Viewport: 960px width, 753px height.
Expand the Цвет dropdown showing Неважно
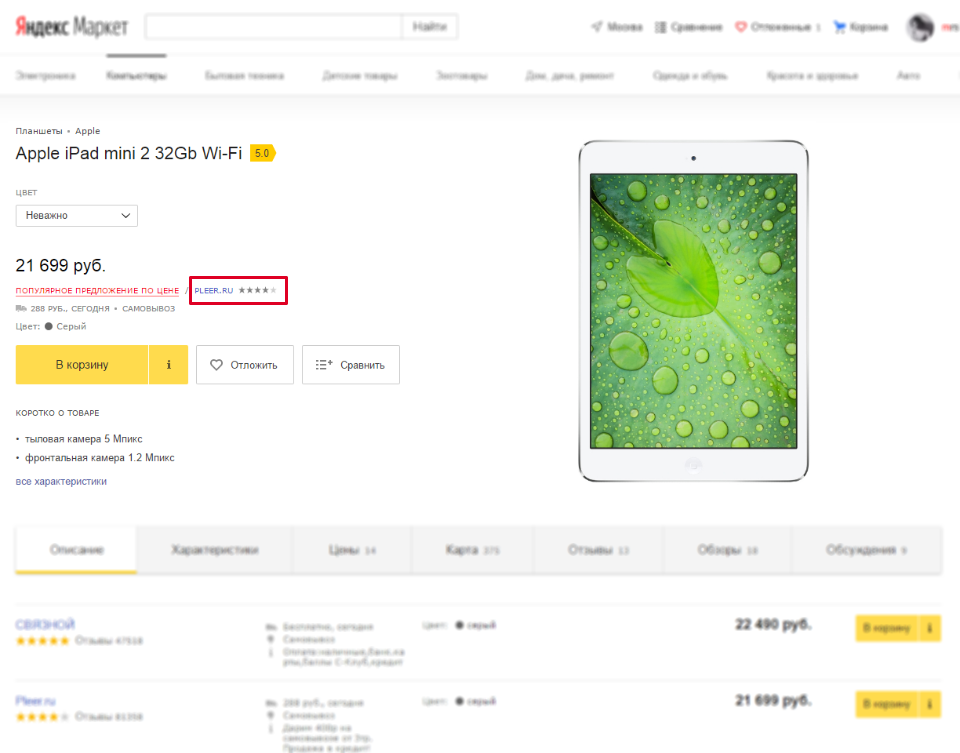click(x=77, y=215)
